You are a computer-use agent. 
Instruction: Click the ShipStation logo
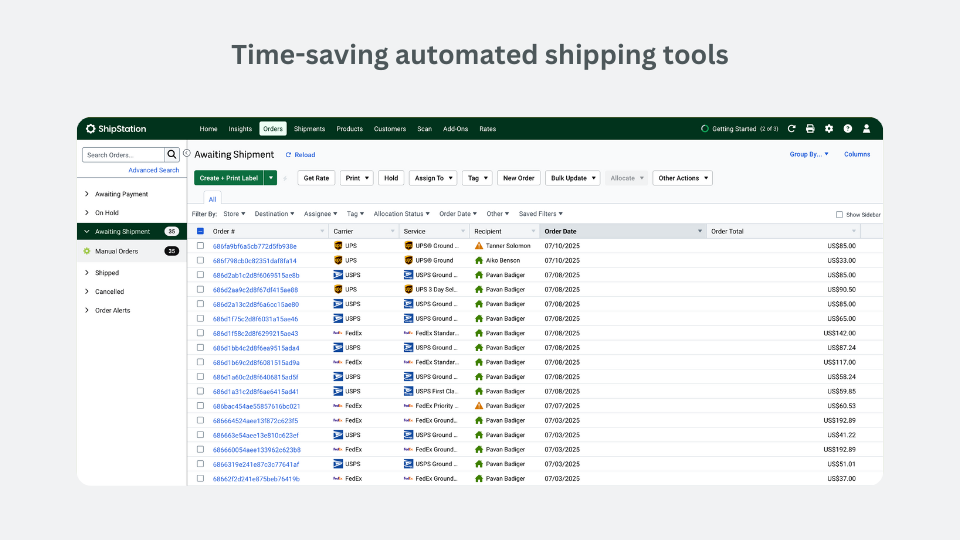pyautogui.click(x=116, y=129)
